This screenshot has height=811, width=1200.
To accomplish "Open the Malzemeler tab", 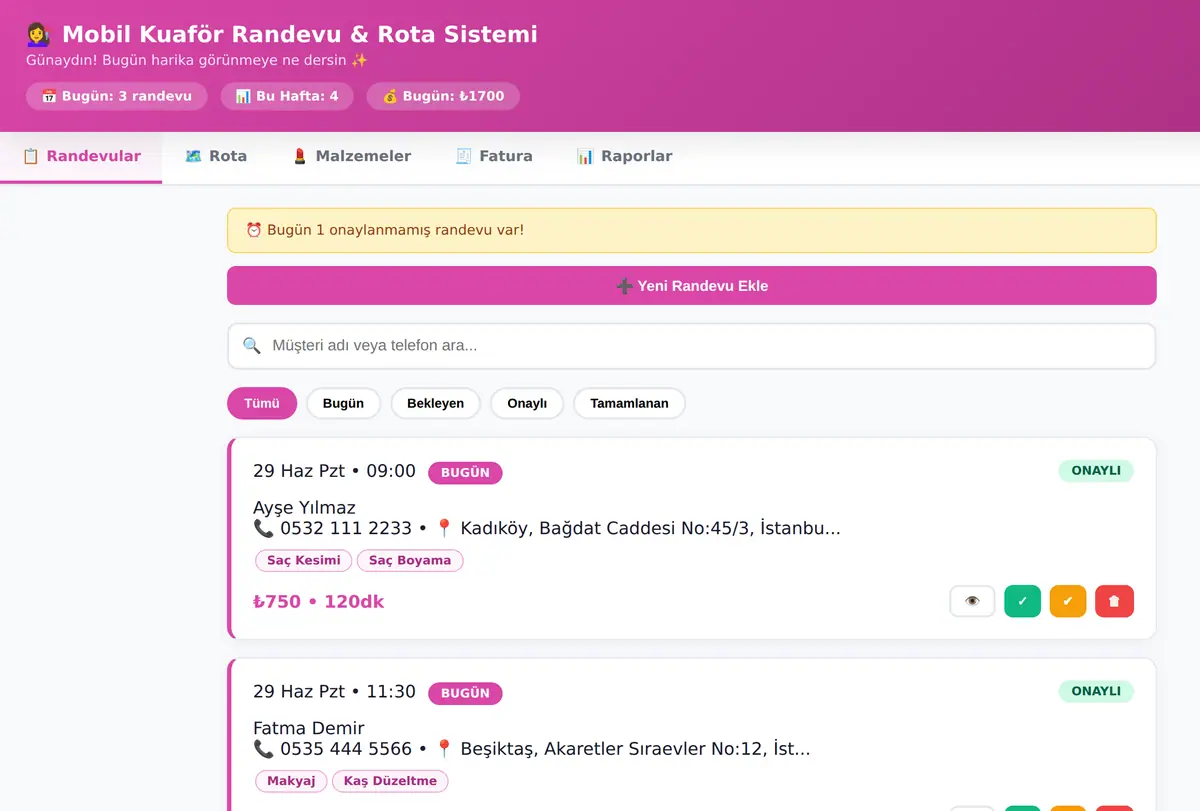I will (x=351, y=157).
